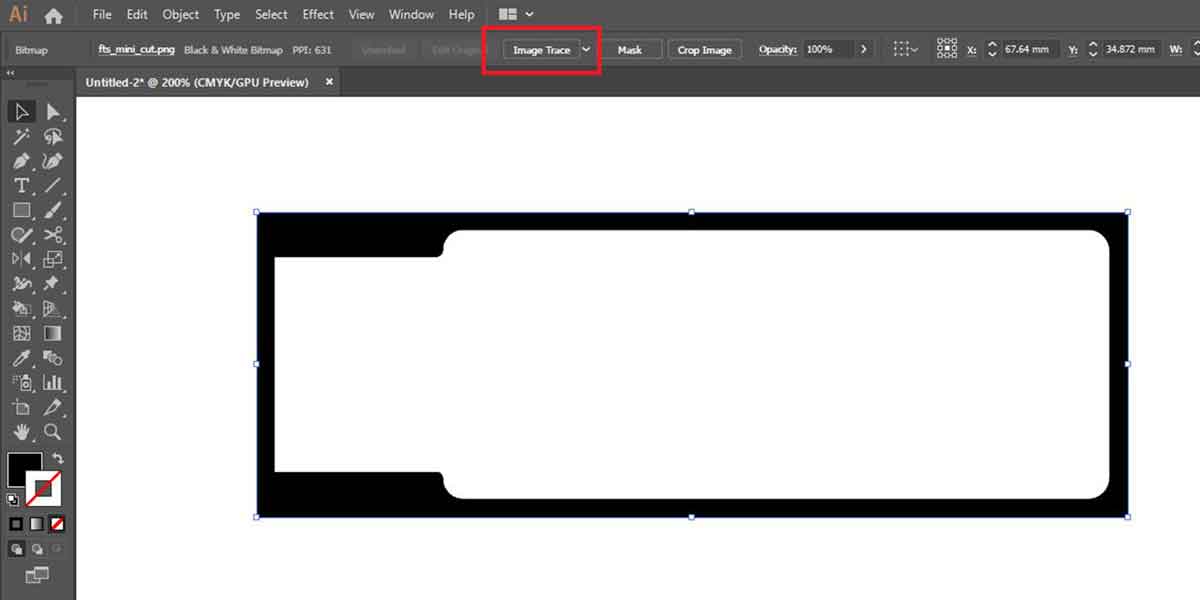Select the Curvature tool

(53, 161)
